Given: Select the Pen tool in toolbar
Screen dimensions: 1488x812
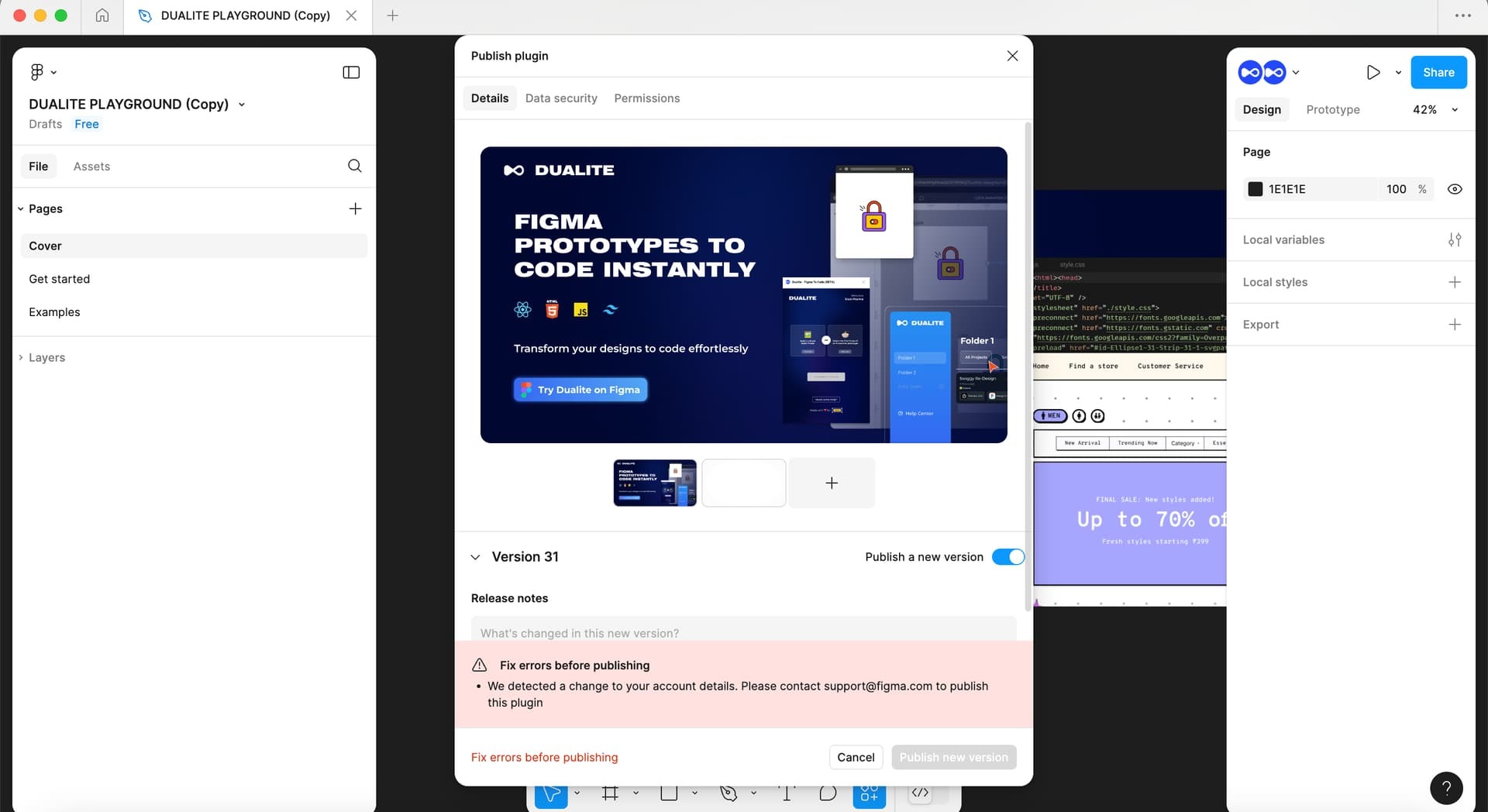Looking at the screenshot, I should click(x=728, y=793).
